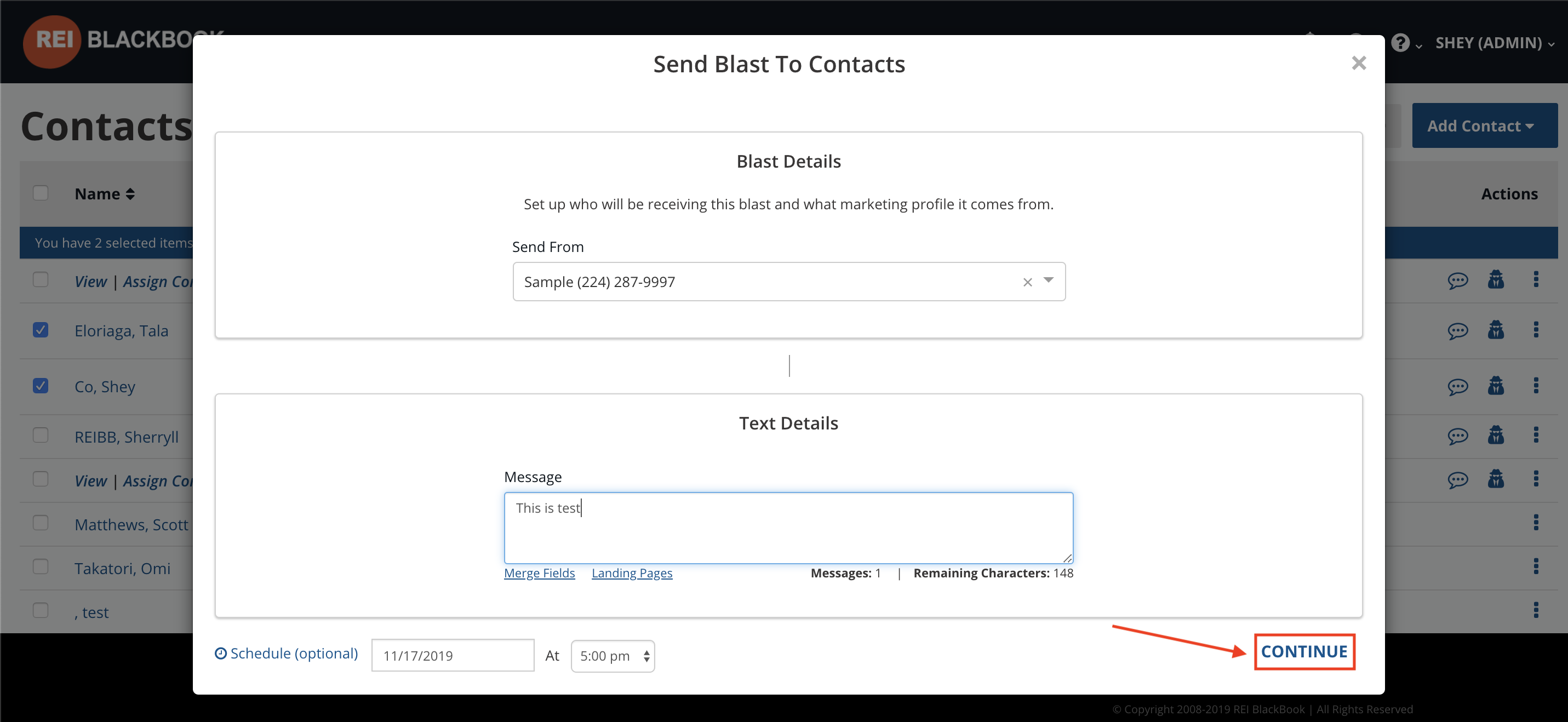
Task: Check the REIBB, Sherryll checkbox
Action: click(x=40, y=436)
